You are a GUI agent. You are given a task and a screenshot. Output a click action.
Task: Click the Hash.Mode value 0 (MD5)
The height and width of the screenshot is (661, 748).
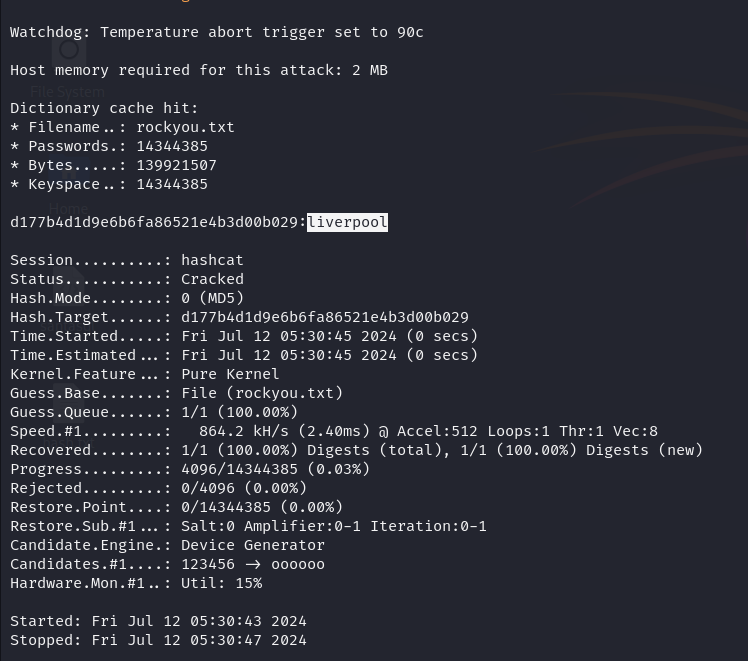coord(212,298)
